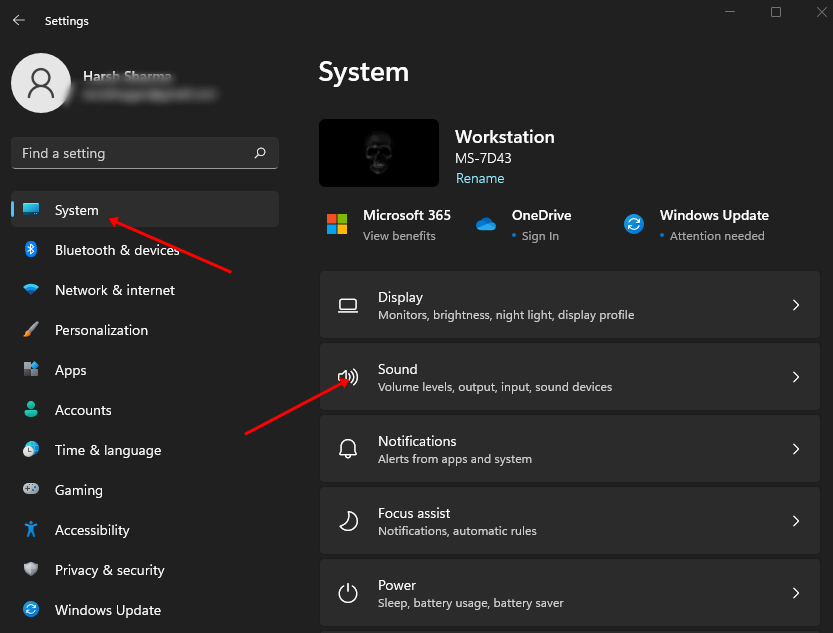Click the Personalization paintbrush icon
The image size is (833, 633).
coord(31,330)
